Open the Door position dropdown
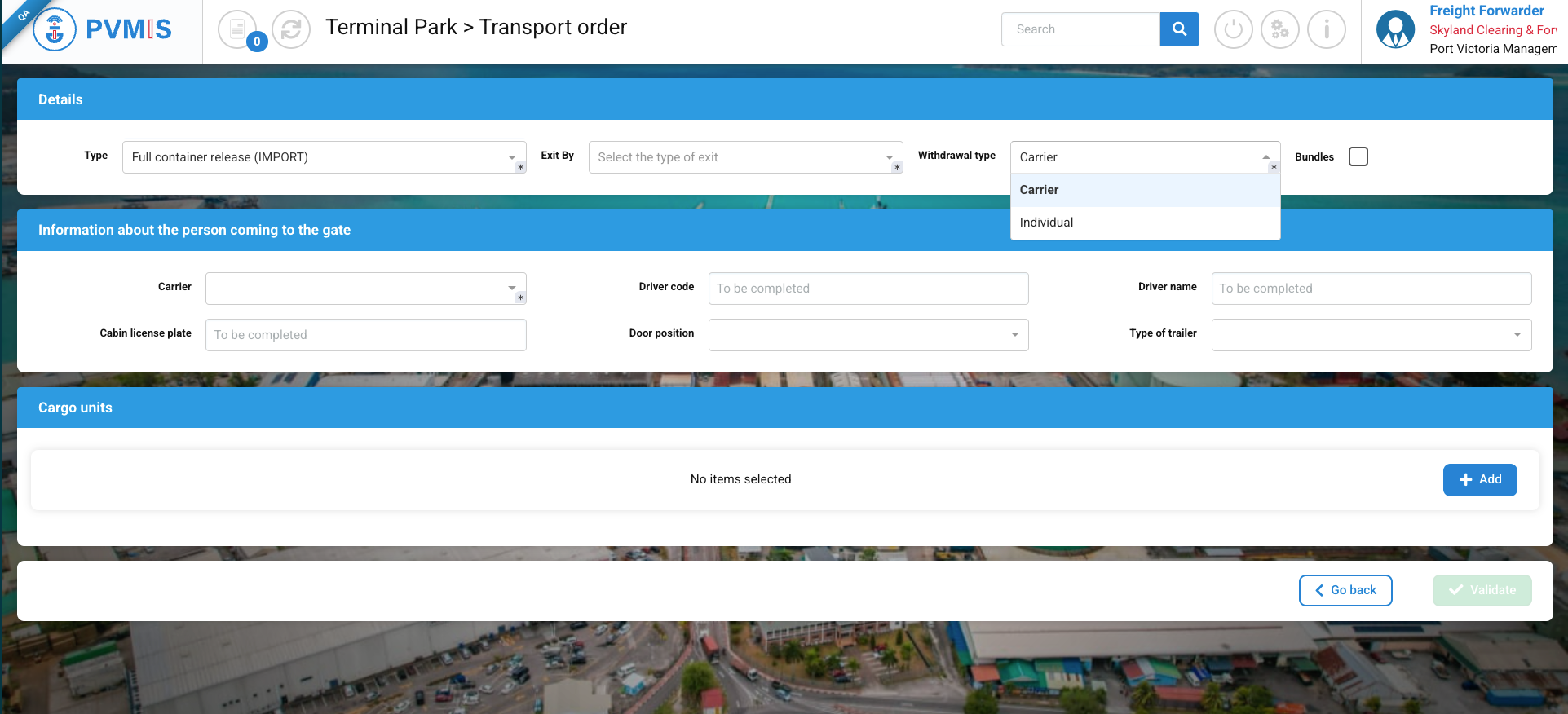This screenshot has height=714, width=1568. [868, 335]
